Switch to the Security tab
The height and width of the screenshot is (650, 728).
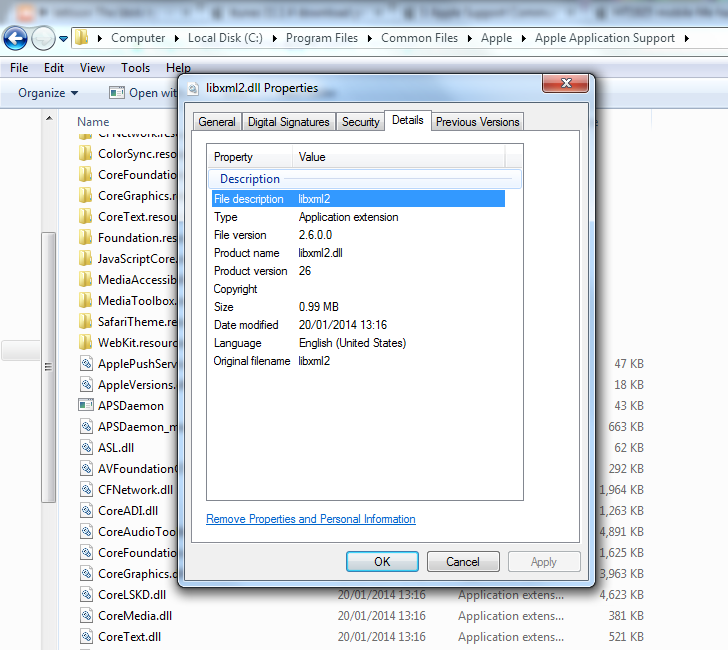coord(360,122)
